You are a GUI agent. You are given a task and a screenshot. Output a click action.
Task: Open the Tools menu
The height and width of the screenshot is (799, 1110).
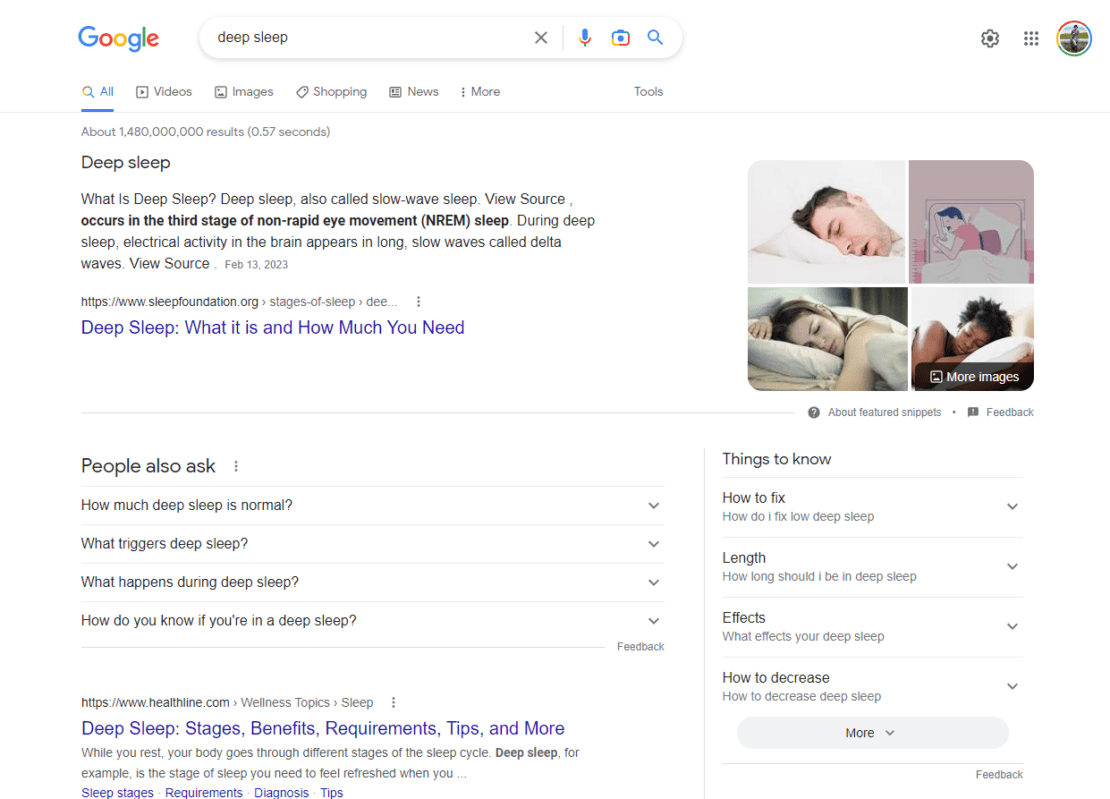click(648, 91)
